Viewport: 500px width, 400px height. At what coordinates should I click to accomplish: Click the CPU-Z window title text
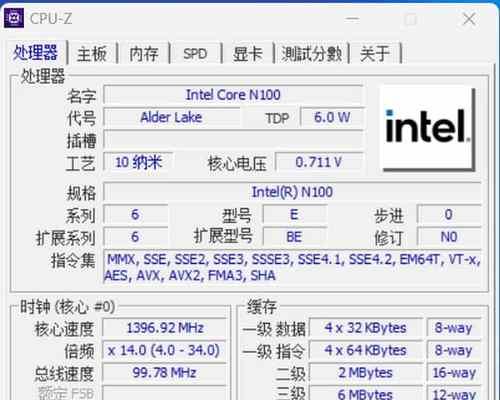pos(51,19)
